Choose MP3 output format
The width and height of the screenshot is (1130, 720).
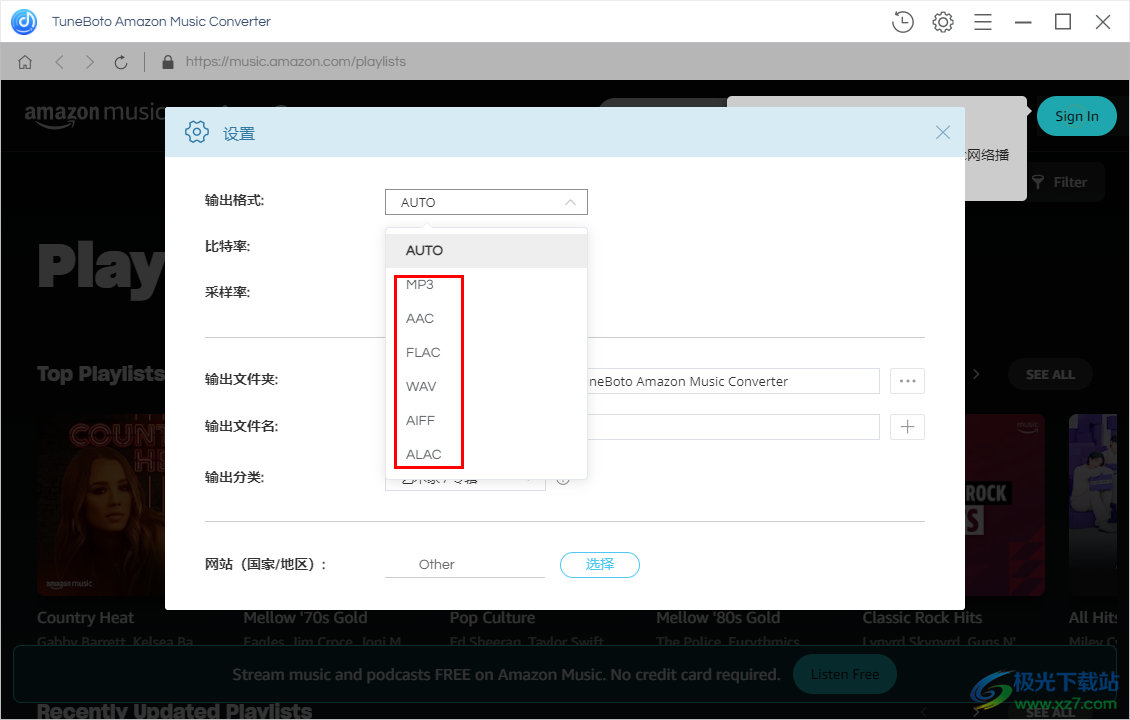[486, 285]
